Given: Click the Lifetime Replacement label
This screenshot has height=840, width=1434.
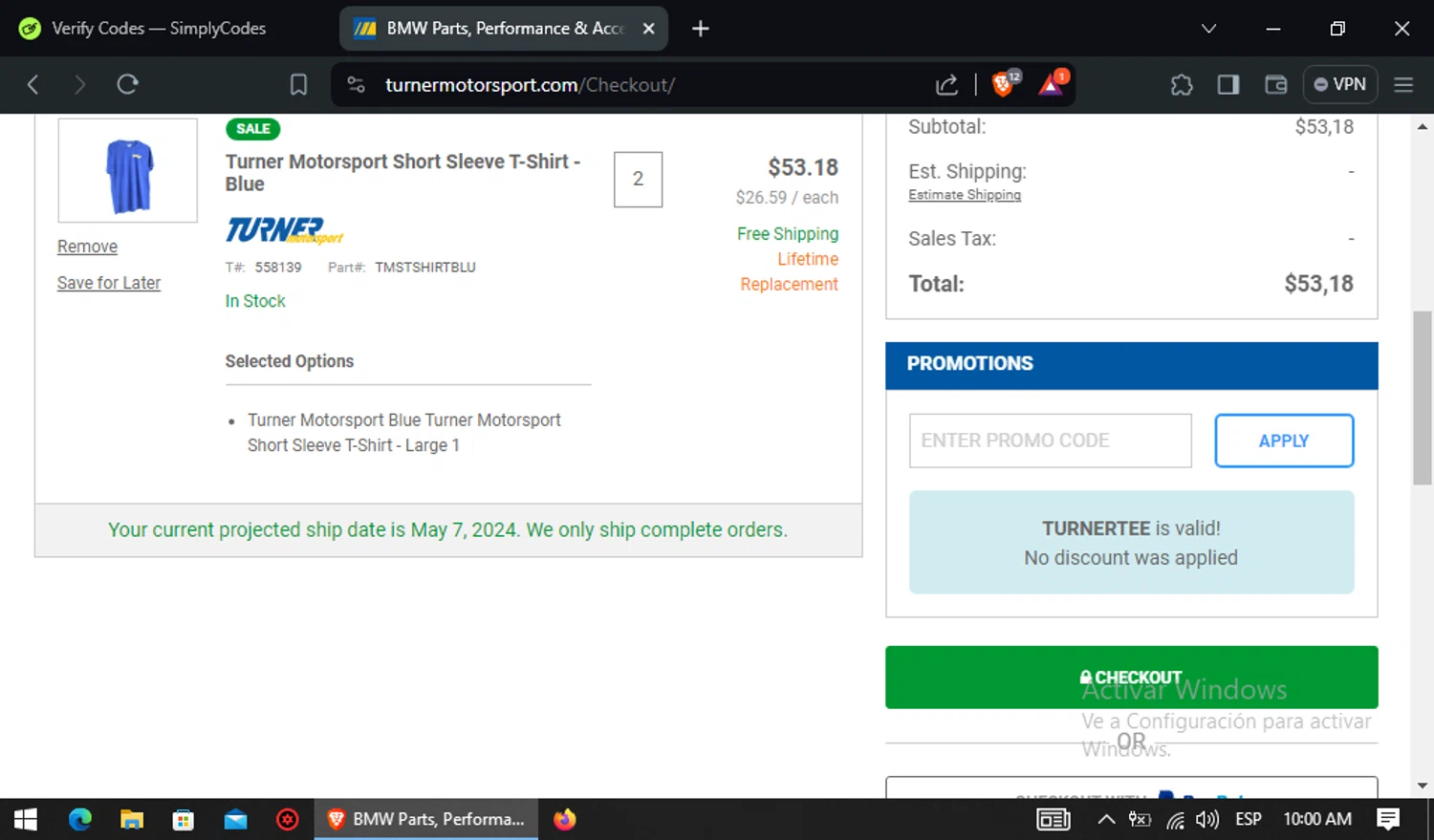Looking at the screenshot, I should click(789, 271).
